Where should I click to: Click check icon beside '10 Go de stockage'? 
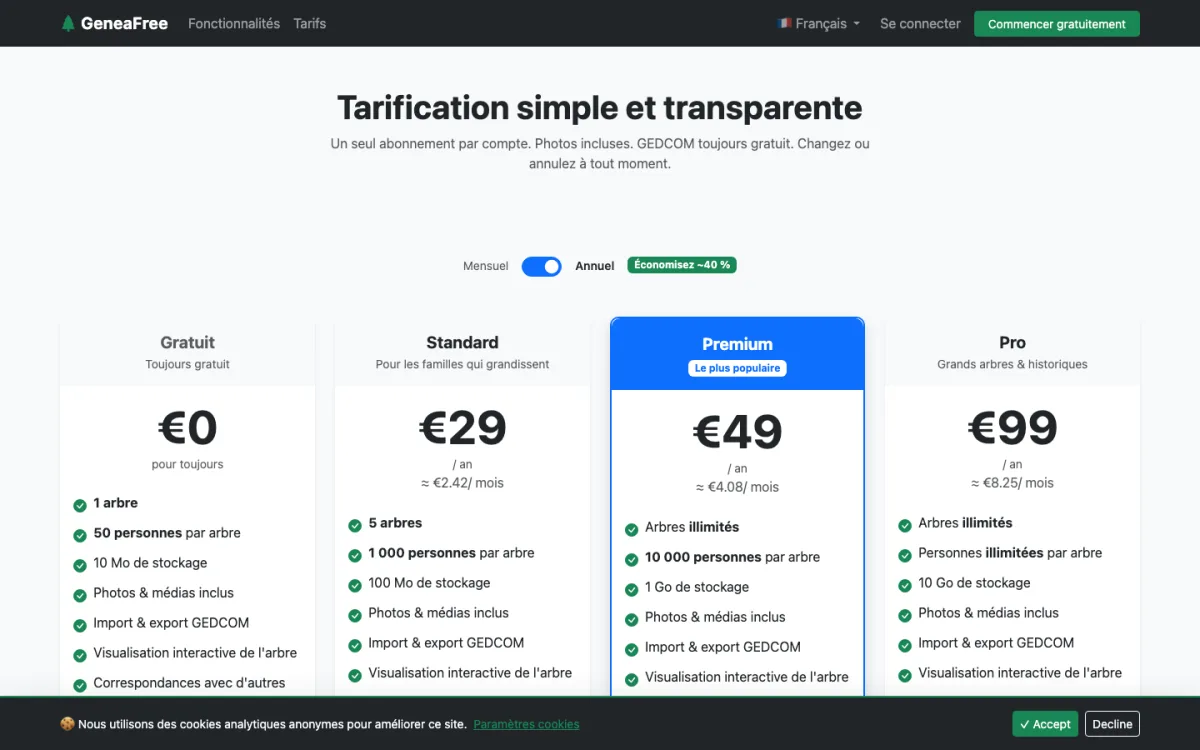(x=905, y=585)
